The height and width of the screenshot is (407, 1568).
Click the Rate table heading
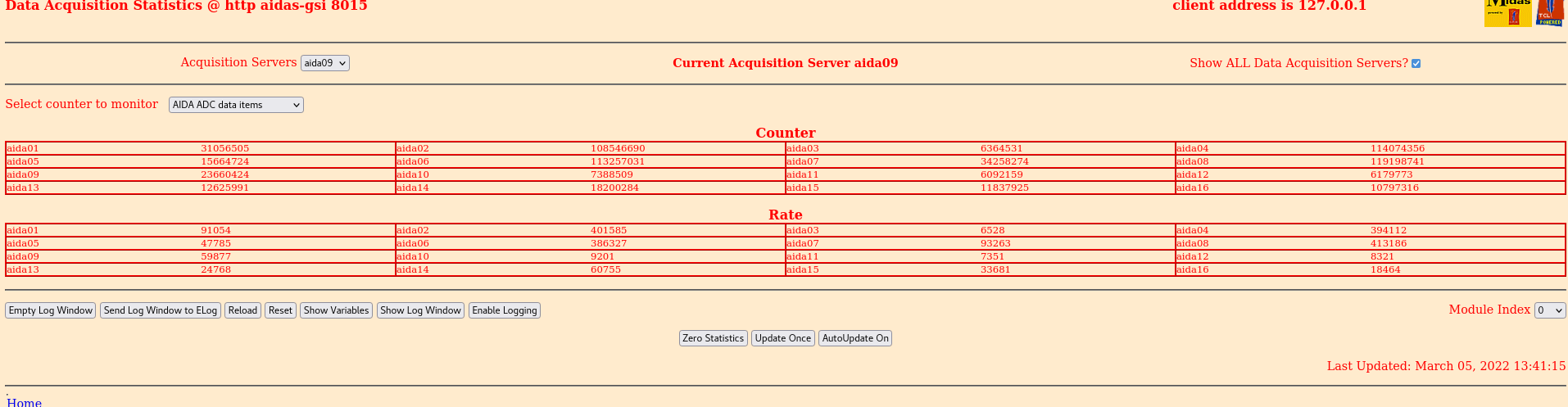pos(786,215)
